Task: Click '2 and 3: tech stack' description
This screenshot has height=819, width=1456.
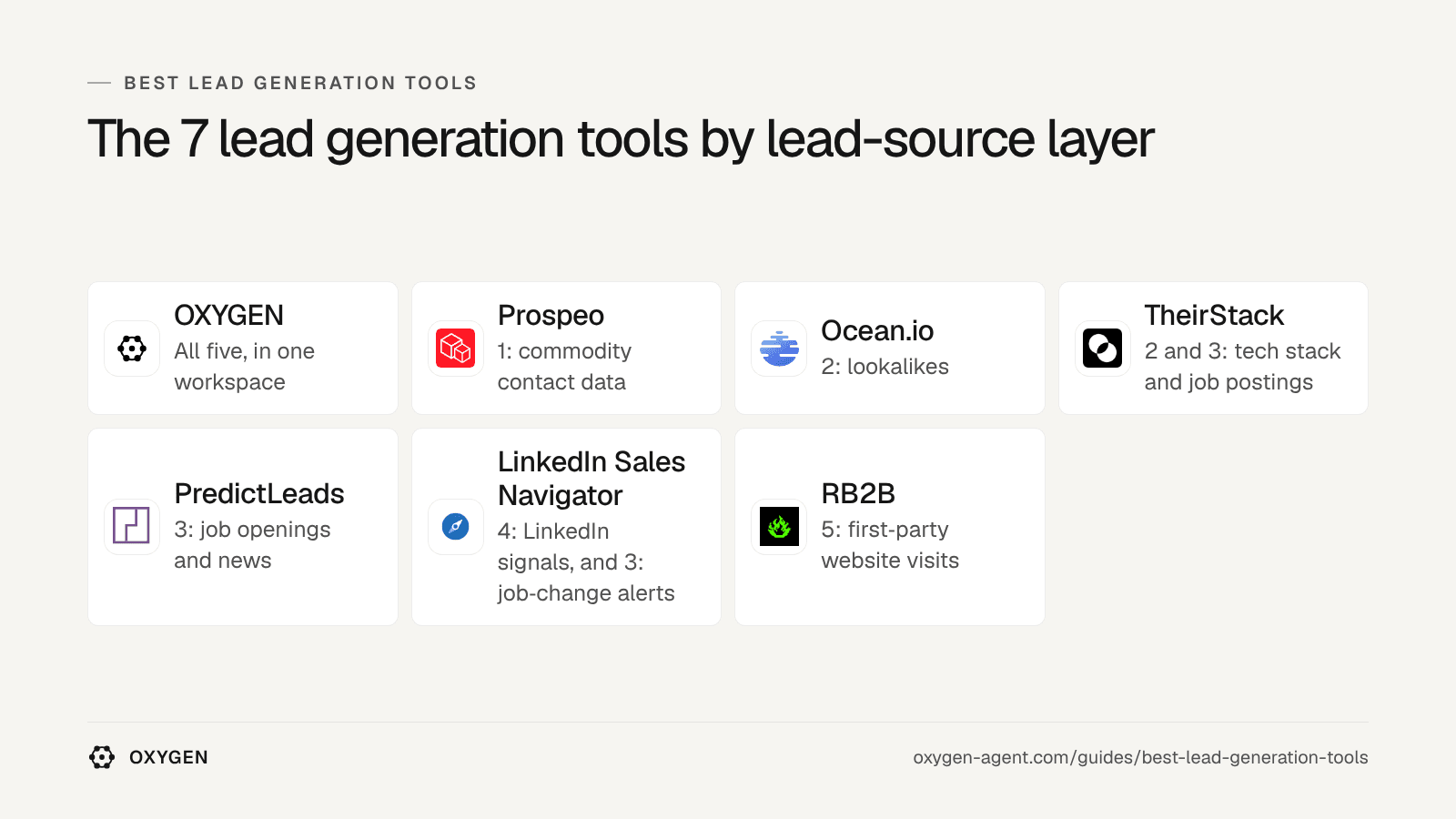Action: coord(1242,367)
